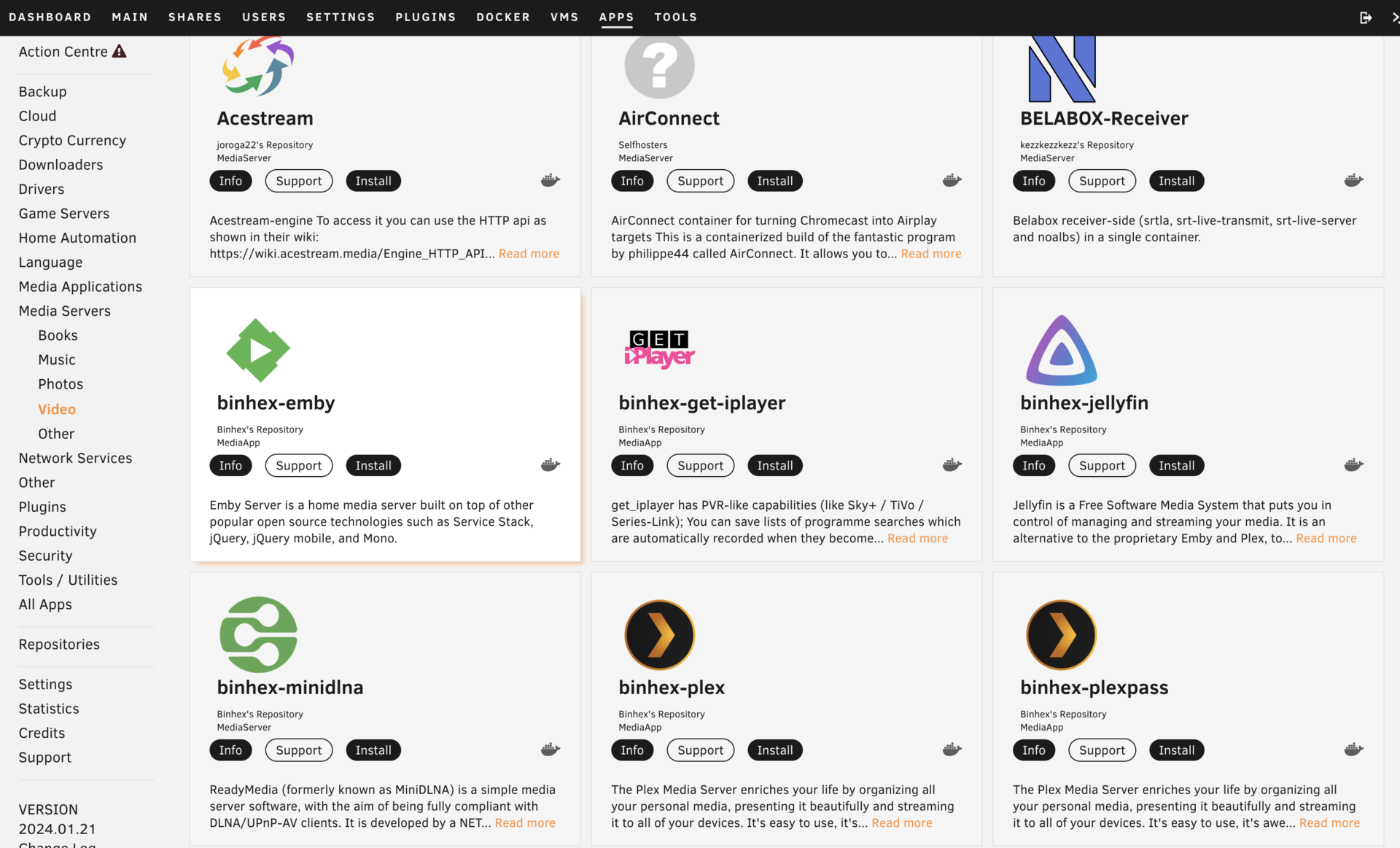Image resolution: width=1400 pixels, height=848 pixels.
Task: Open Info for AirConnect
Action: tap(632, 181)
